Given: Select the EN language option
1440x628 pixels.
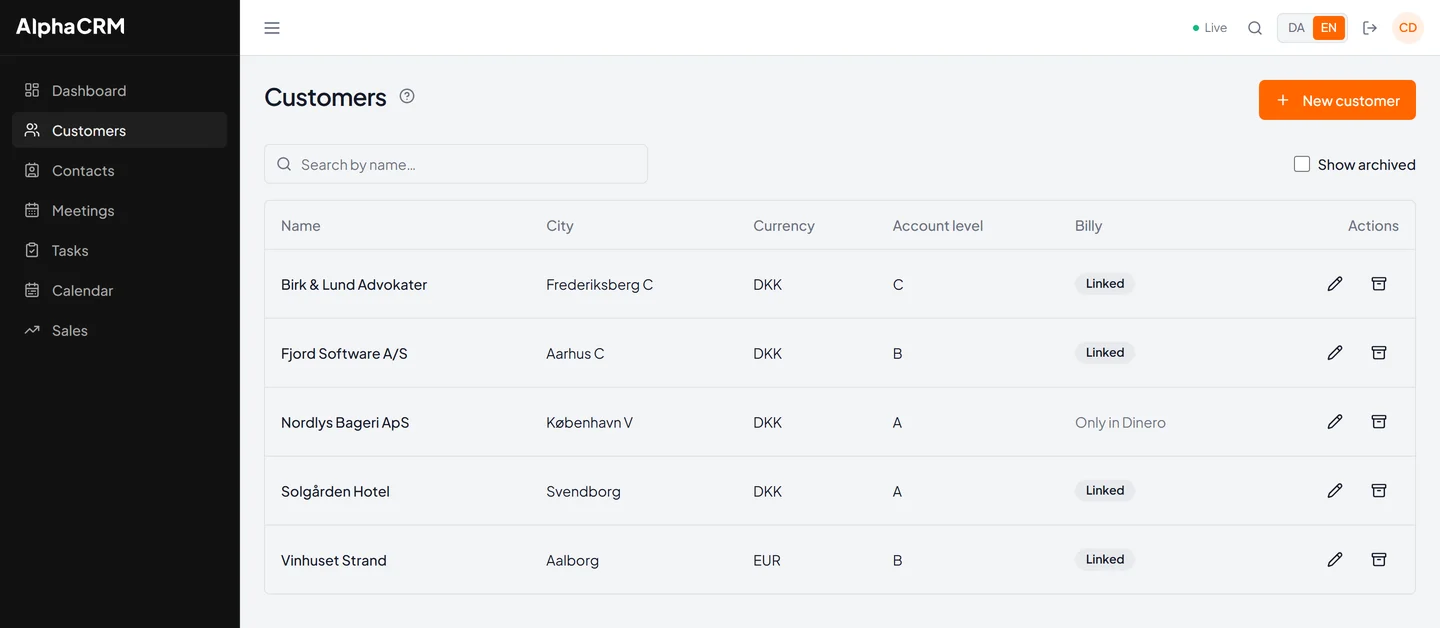Looking at the screenshot, I should (x=1329, y=28).
